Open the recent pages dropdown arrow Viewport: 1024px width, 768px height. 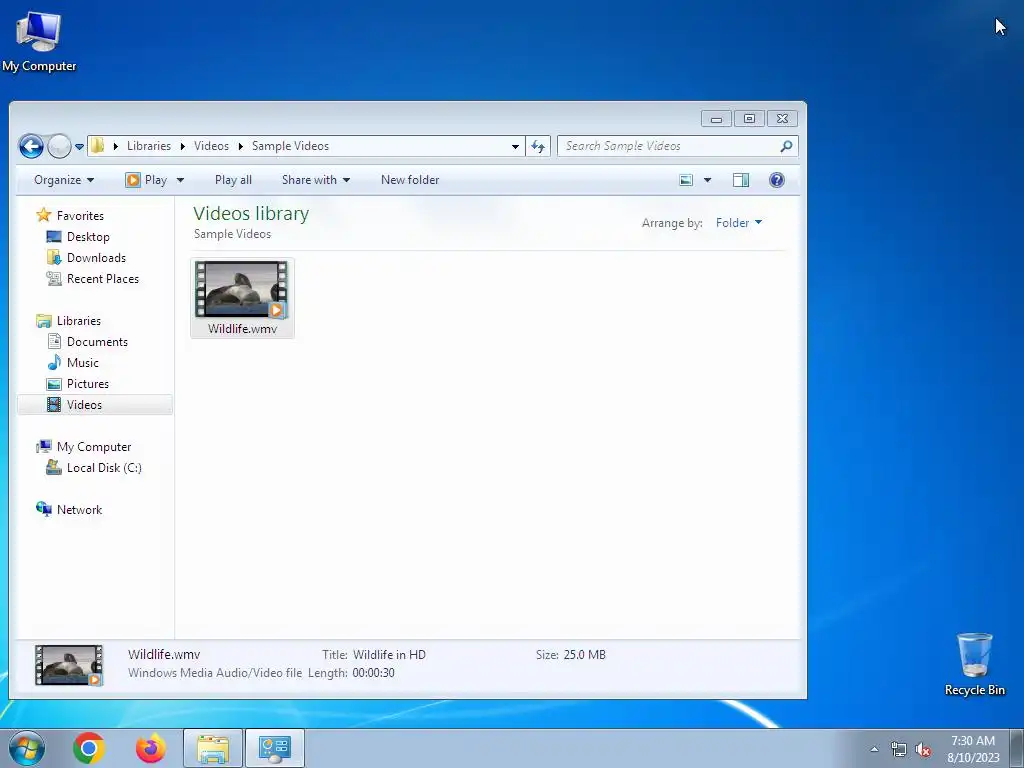(79, 147)
